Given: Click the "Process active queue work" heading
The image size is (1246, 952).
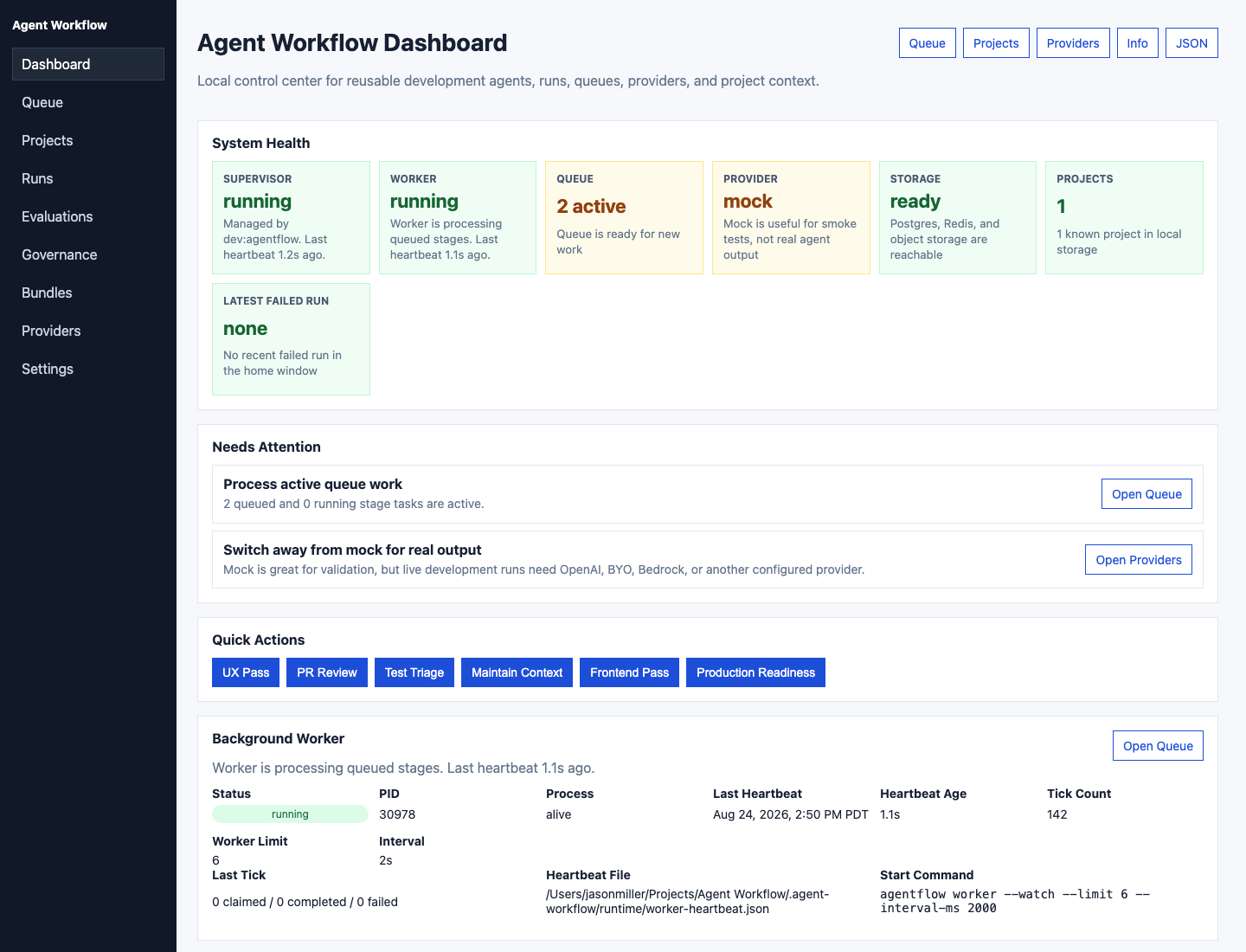Looking at the screenshot, I should [313, 484].
